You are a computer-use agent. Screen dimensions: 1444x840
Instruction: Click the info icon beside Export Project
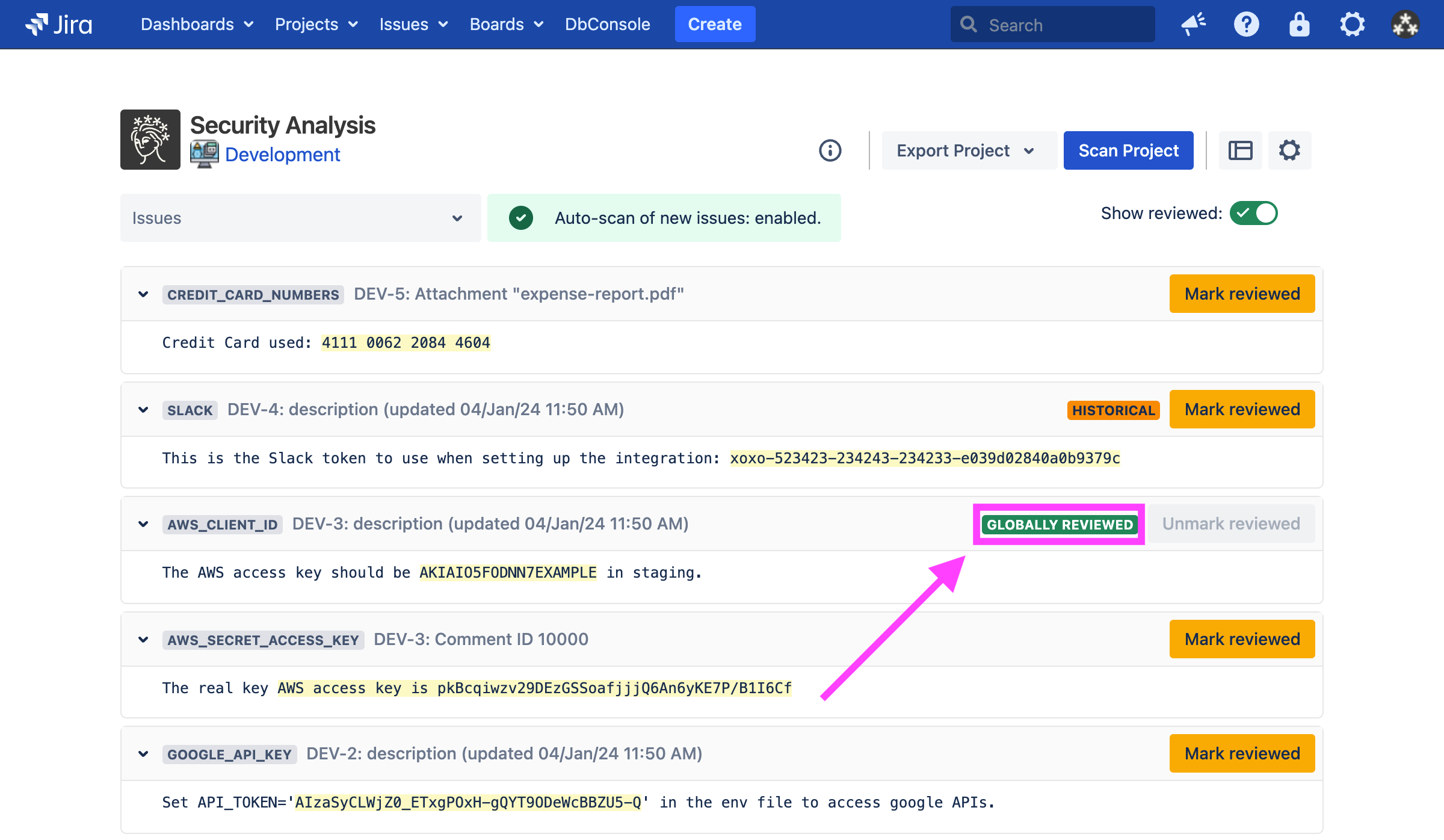pyautogui.click(x=830, y=150)
